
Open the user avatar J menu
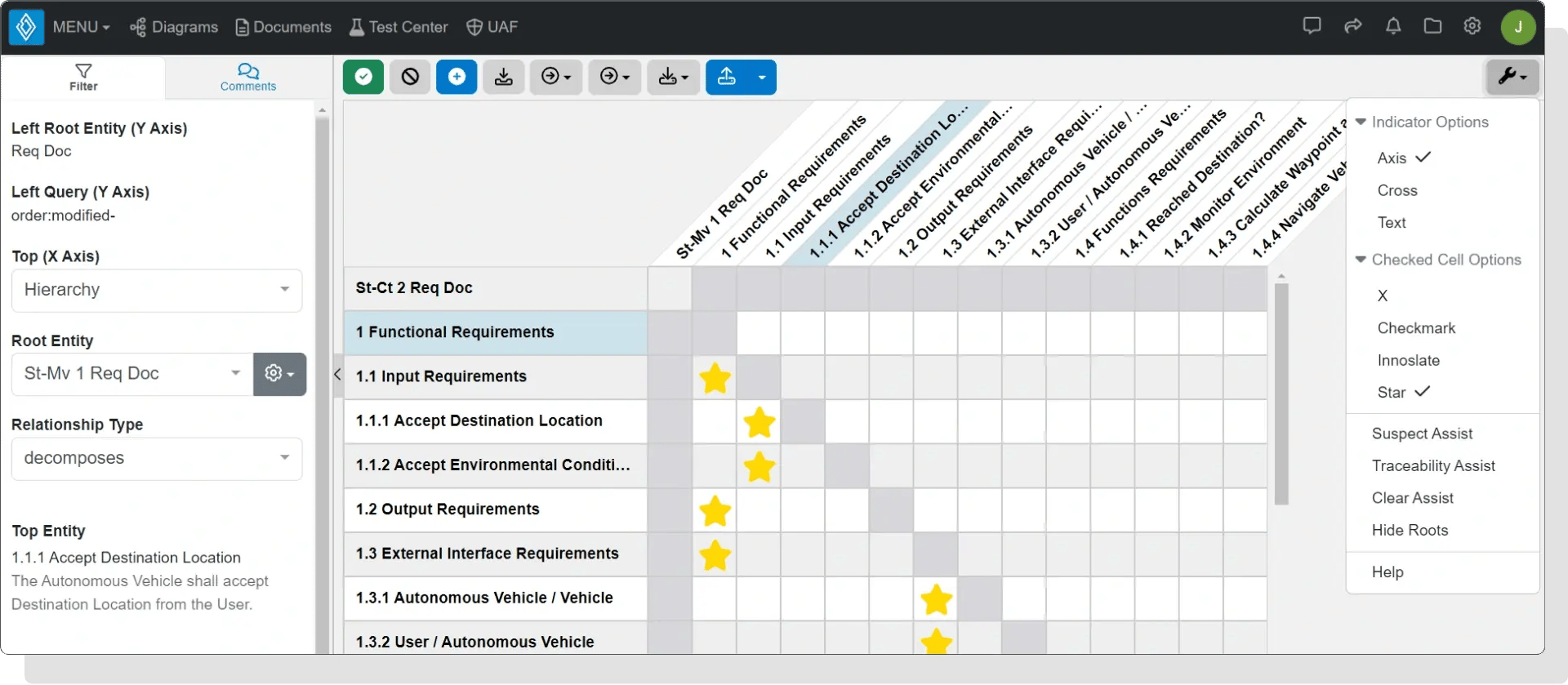[x=1518, y=27]
